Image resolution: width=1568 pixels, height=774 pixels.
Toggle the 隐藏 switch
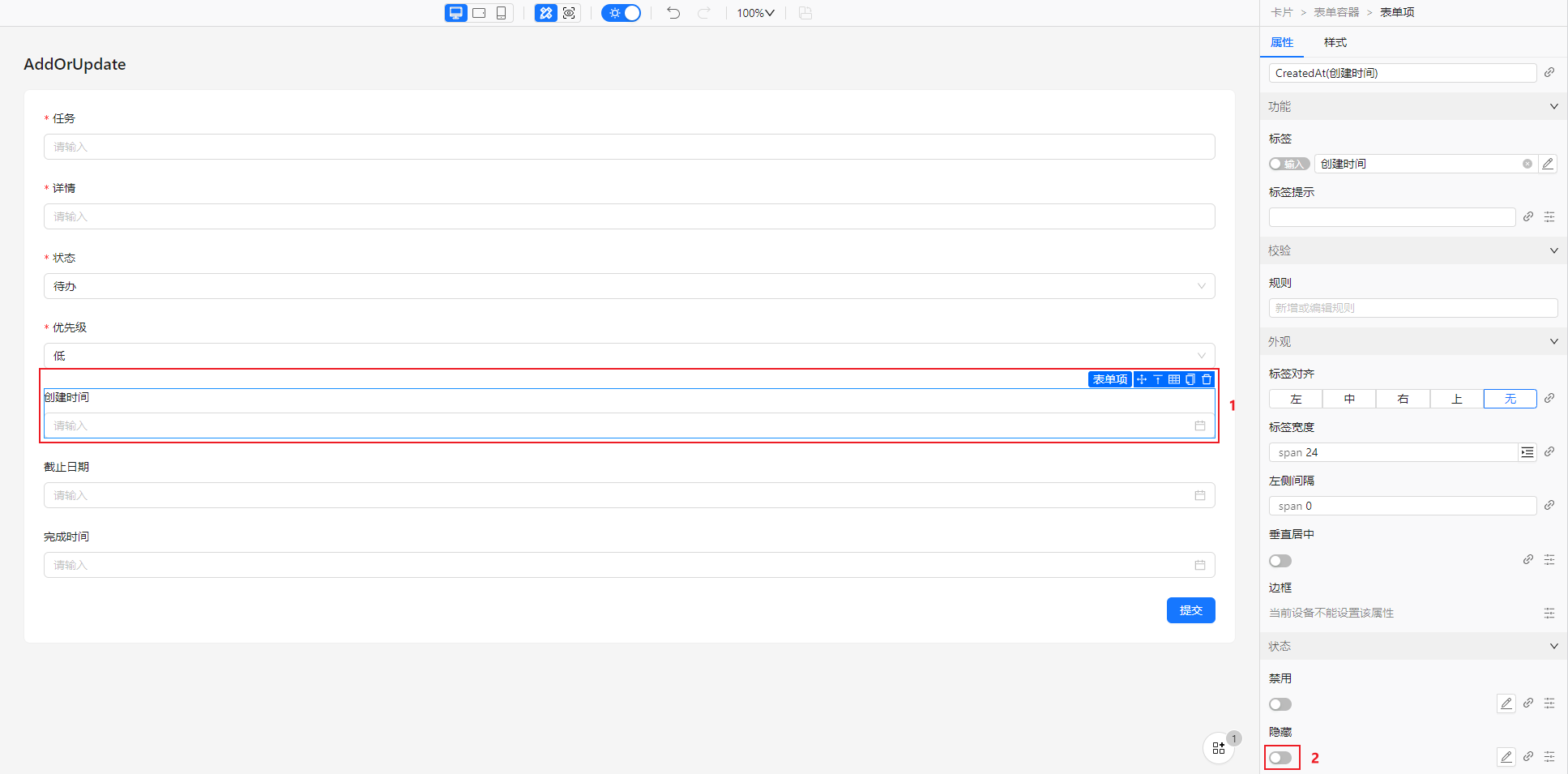[1280, 758]
